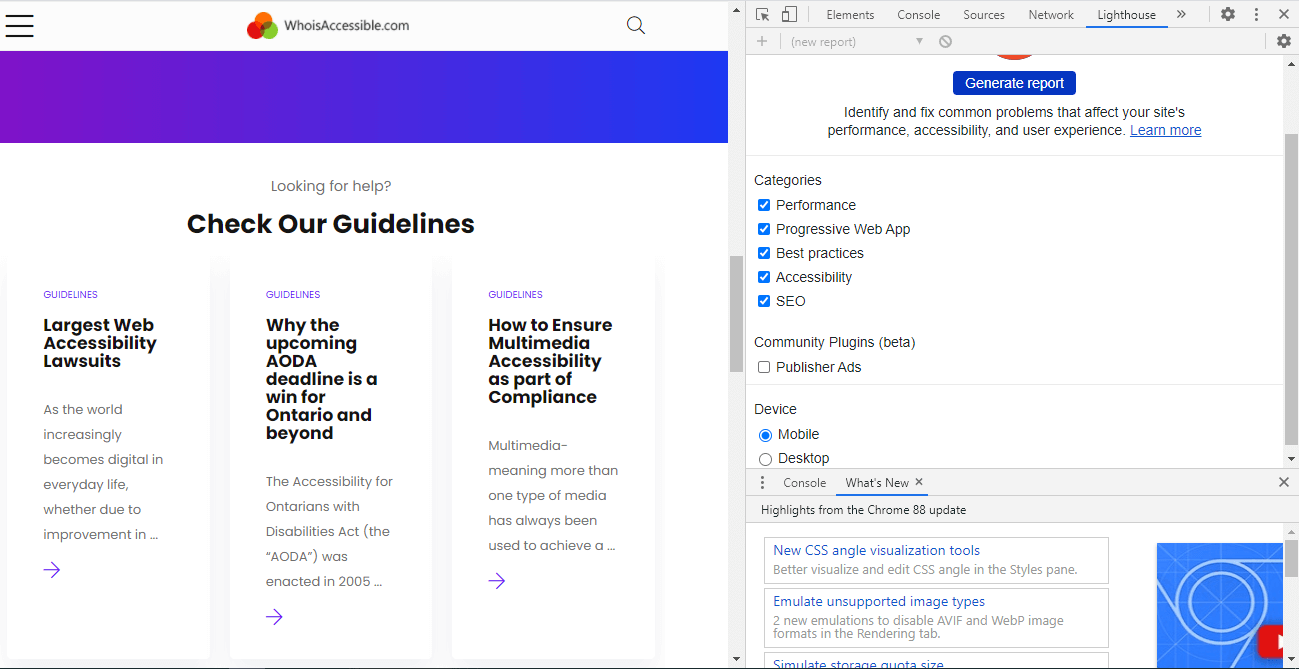The width and height of the screenshot is (1299, 669).
Task: Uncheck the Performance category
Action: coord(764,205)
